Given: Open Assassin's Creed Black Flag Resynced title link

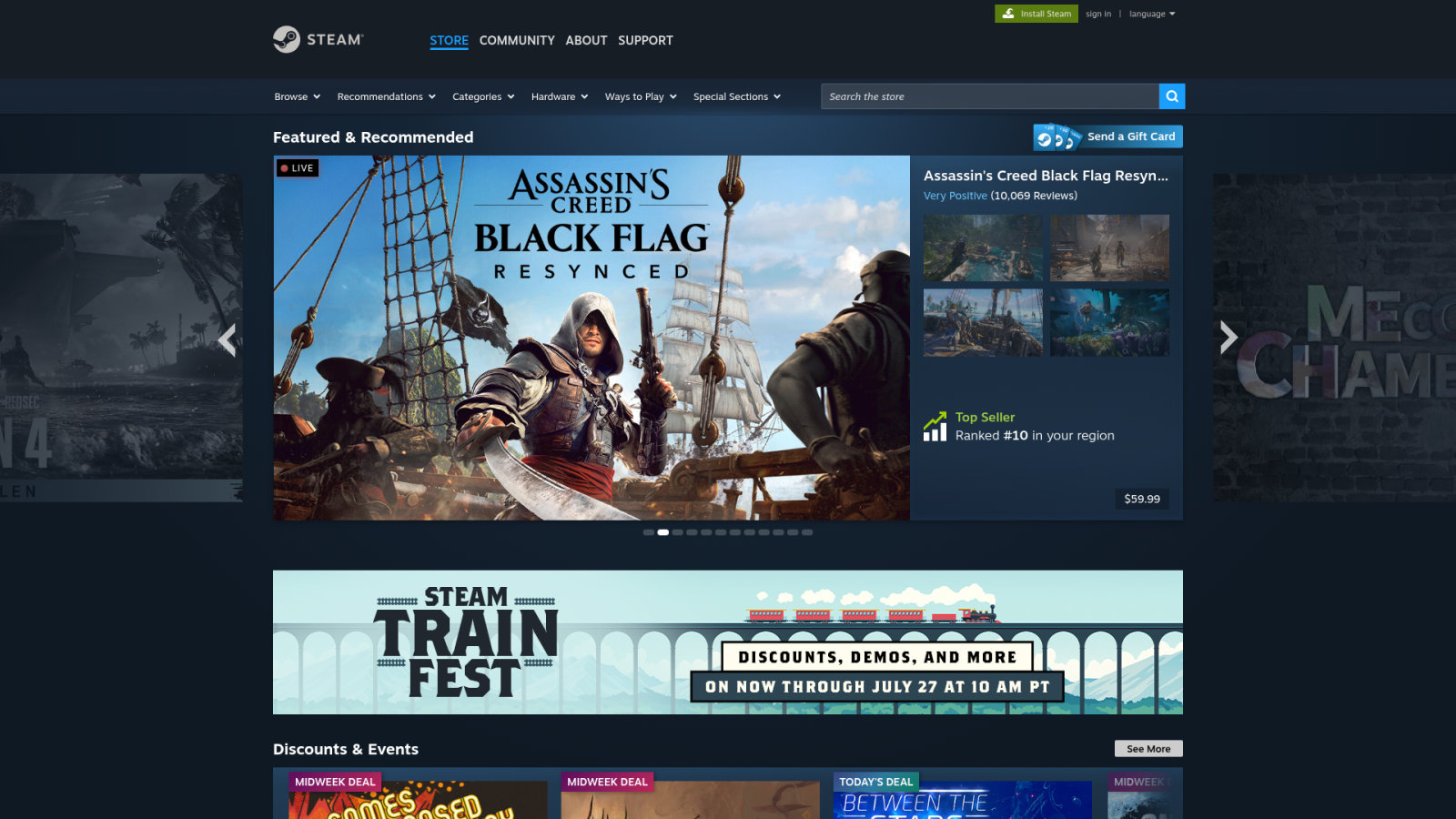Looking at the screenshot, I should [x=1046, y=176].
